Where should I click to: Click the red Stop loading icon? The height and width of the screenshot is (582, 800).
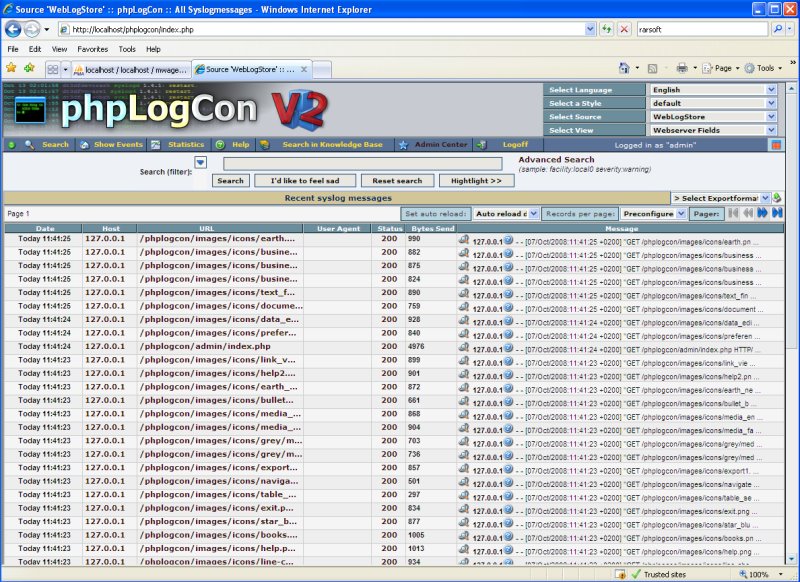[623, 29]
